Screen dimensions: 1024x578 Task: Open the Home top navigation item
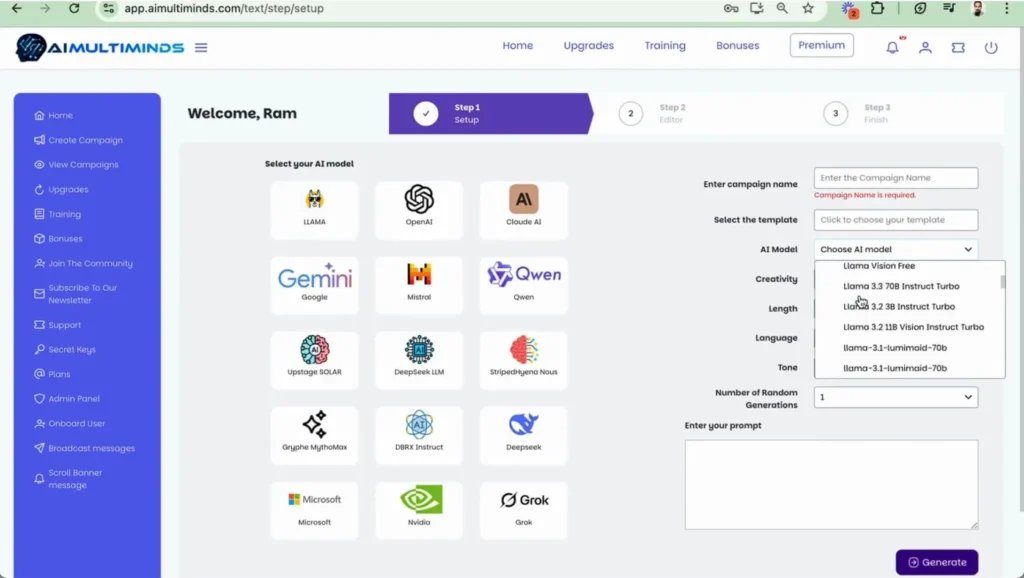(518, 46)
